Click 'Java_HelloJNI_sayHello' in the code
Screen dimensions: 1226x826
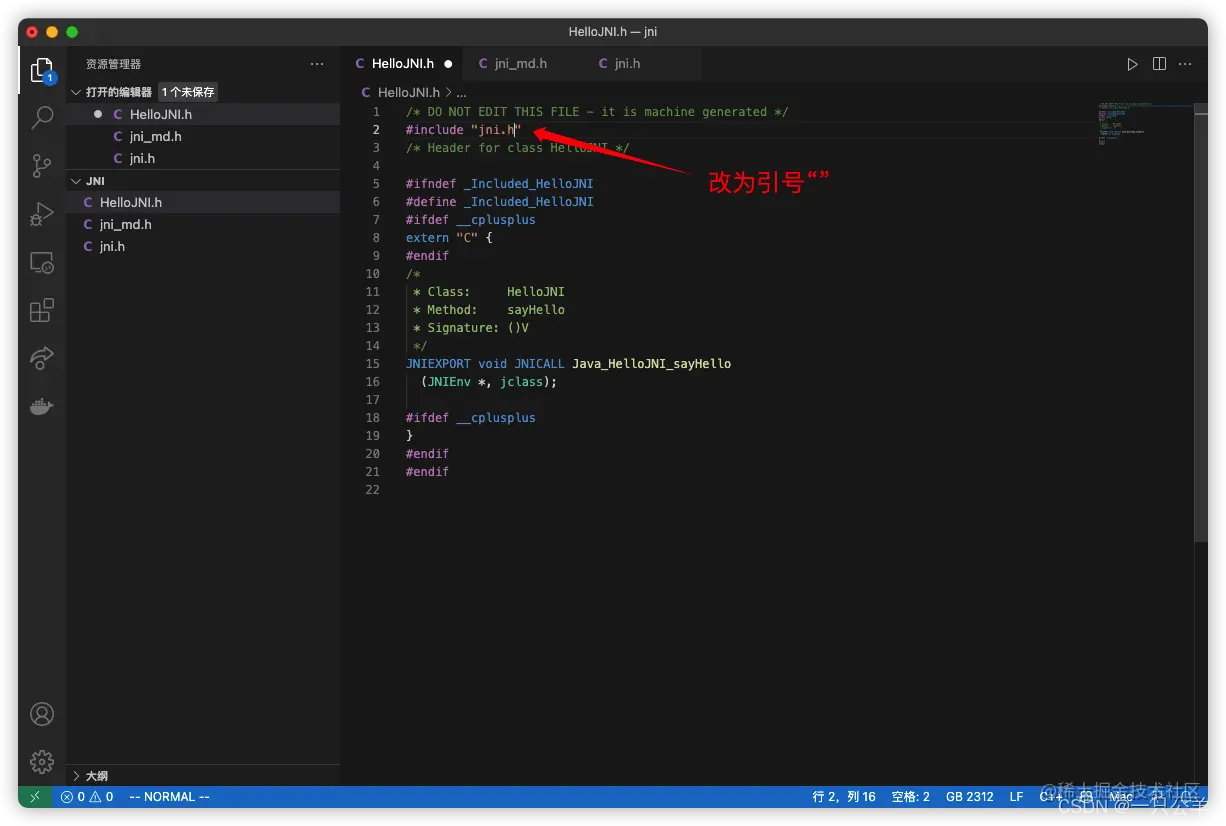[652, 364]
